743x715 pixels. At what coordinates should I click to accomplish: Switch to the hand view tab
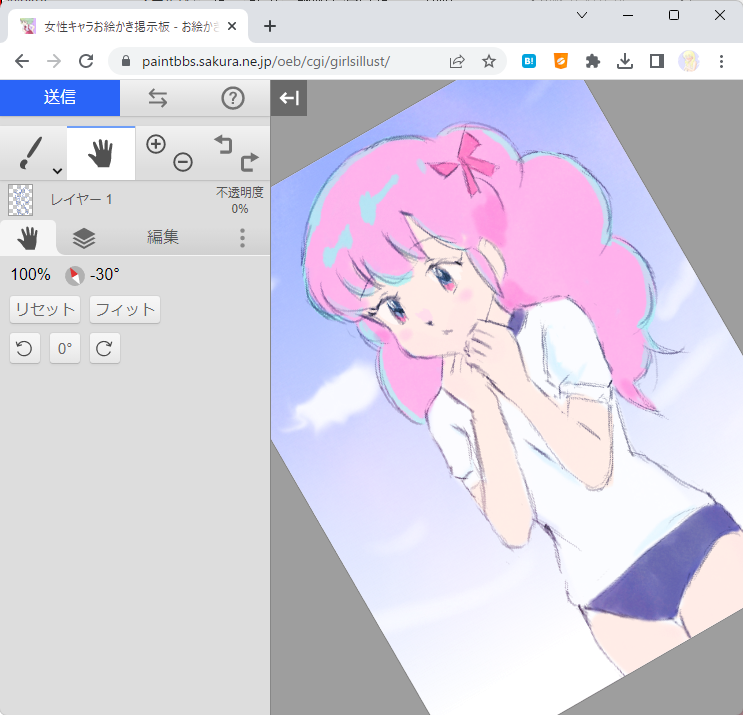coord(28,237)
